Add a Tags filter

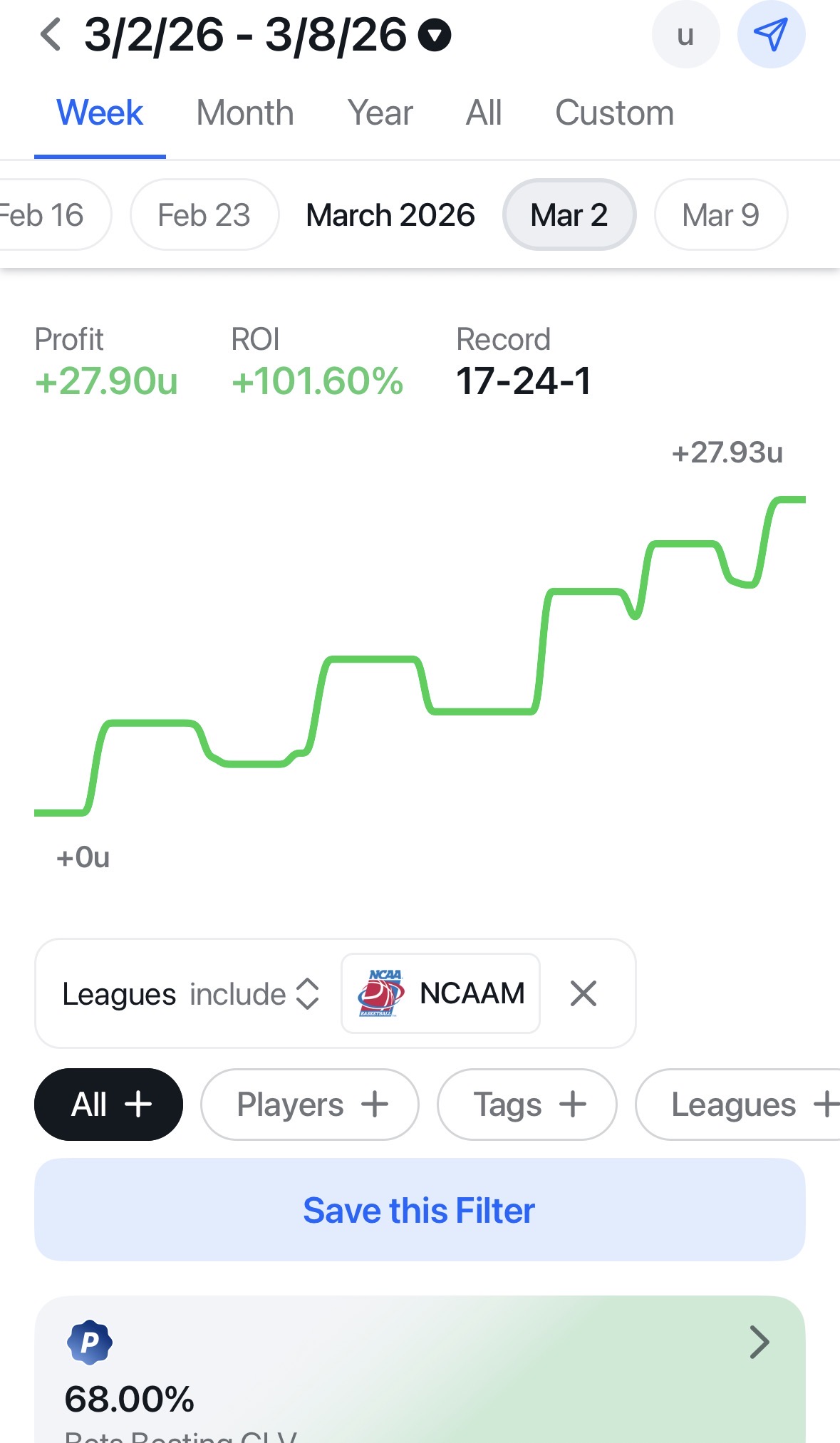(527, 1105)
